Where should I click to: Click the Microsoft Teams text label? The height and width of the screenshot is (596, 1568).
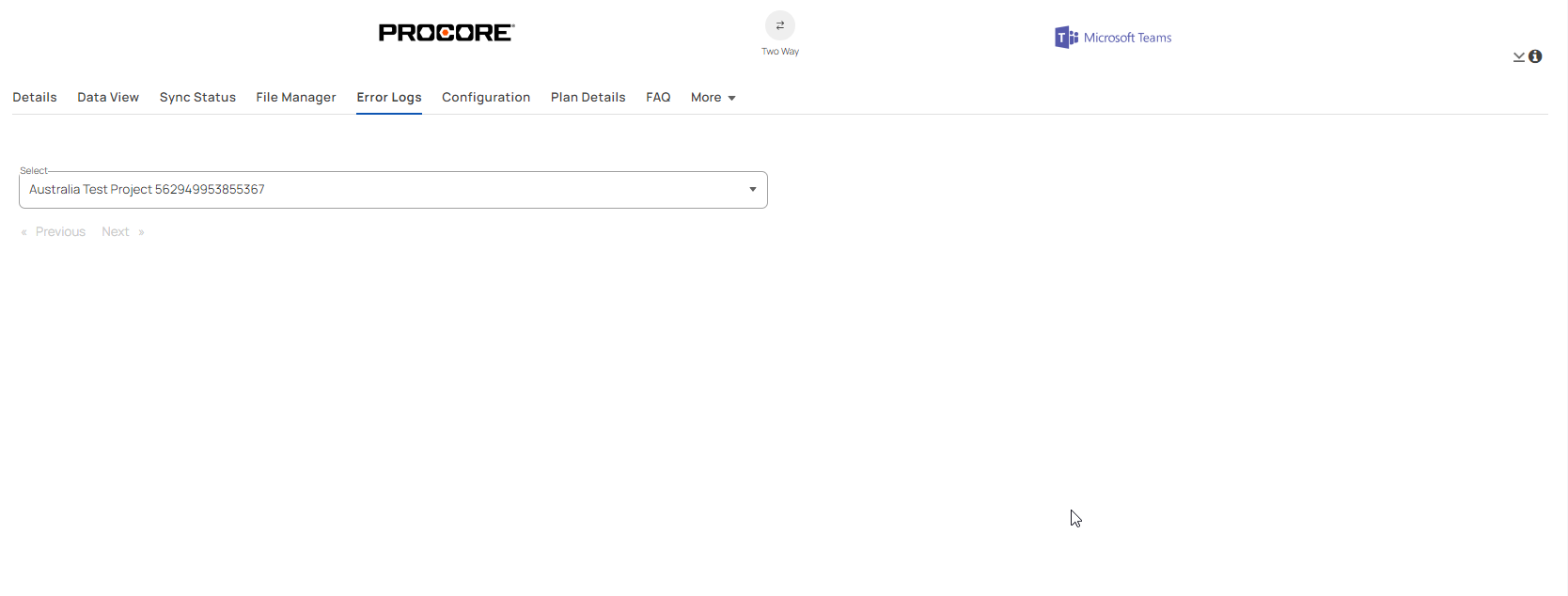coord(1128,38)
